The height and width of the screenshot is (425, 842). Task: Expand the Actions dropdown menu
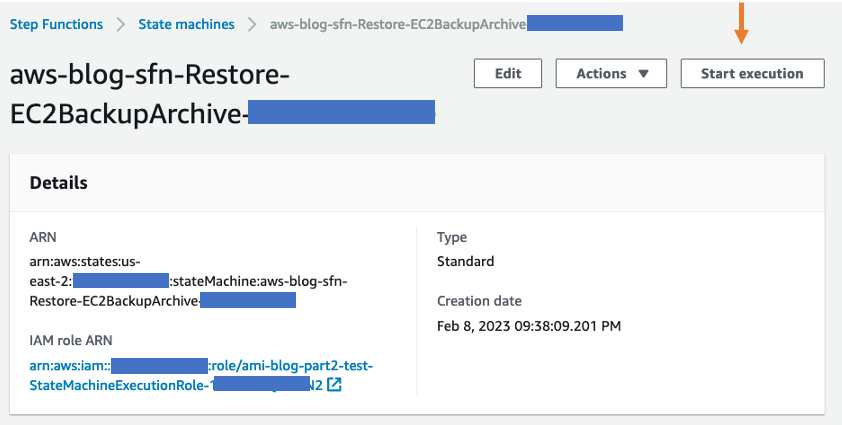(611, 74)
